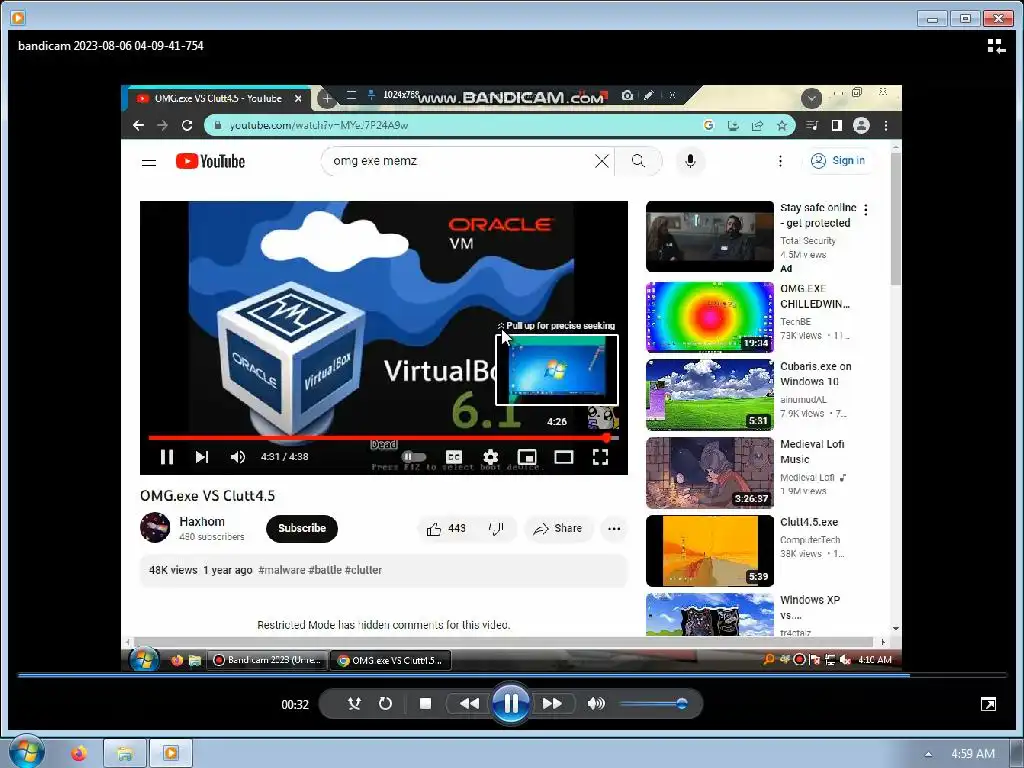The width and height of the screenshot is (1024, 768).
Task: Enter full screen in Media Player
Action: tap(988, 704)
